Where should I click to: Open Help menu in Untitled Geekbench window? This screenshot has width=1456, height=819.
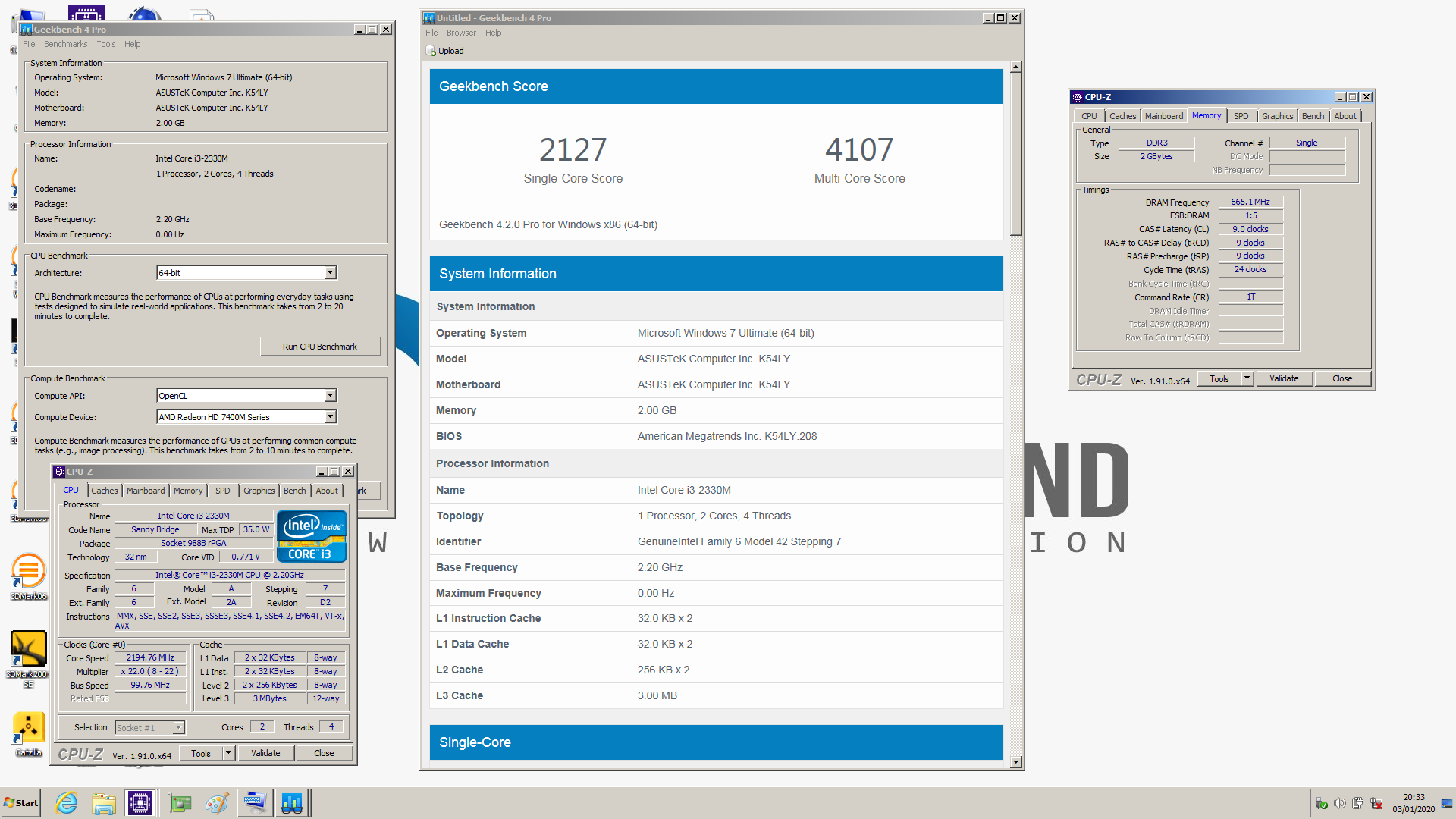[494, 33]
